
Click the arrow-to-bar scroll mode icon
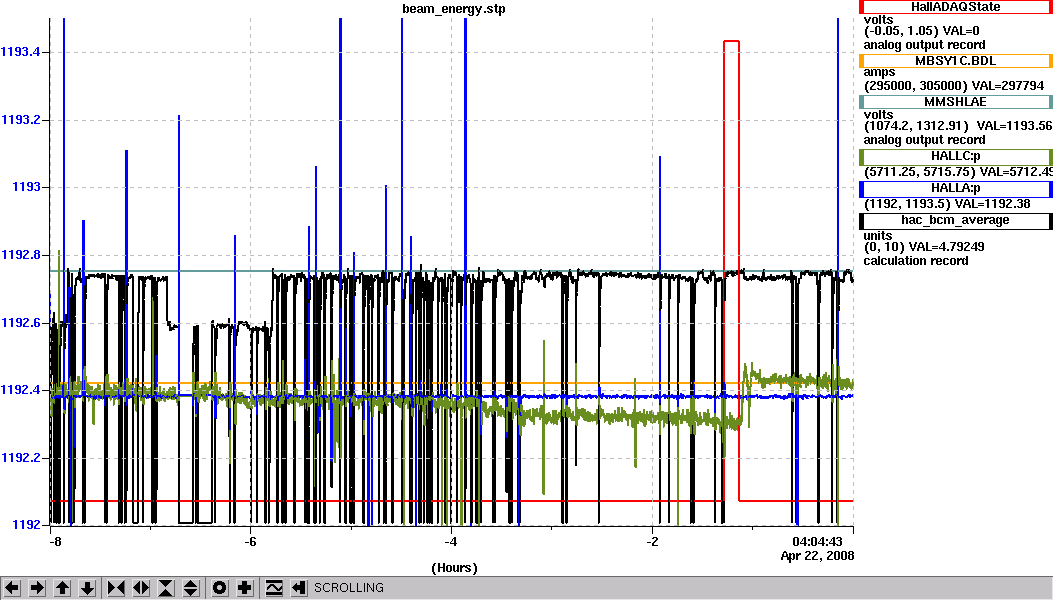299,588
